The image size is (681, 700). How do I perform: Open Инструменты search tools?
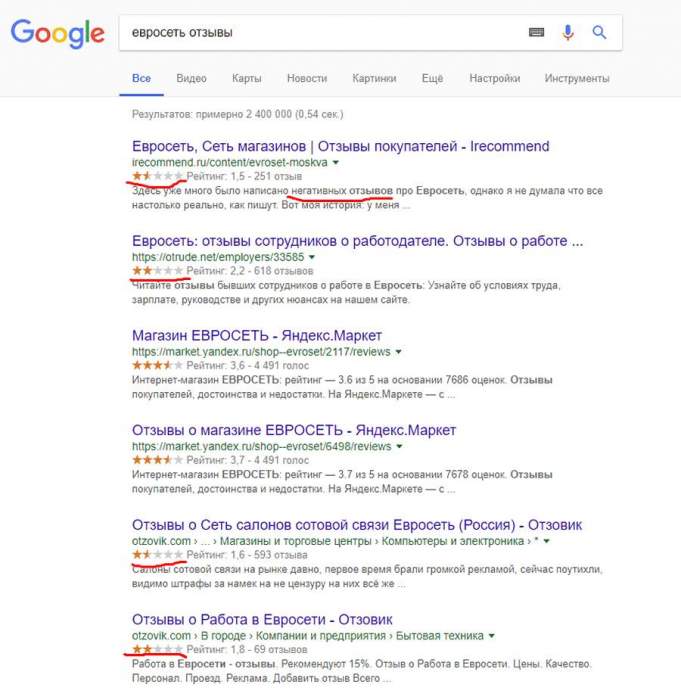point(577,78)
